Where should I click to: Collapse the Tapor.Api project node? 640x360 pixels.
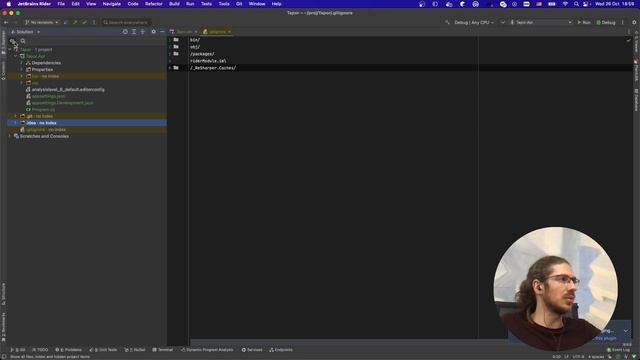point(16,56)
